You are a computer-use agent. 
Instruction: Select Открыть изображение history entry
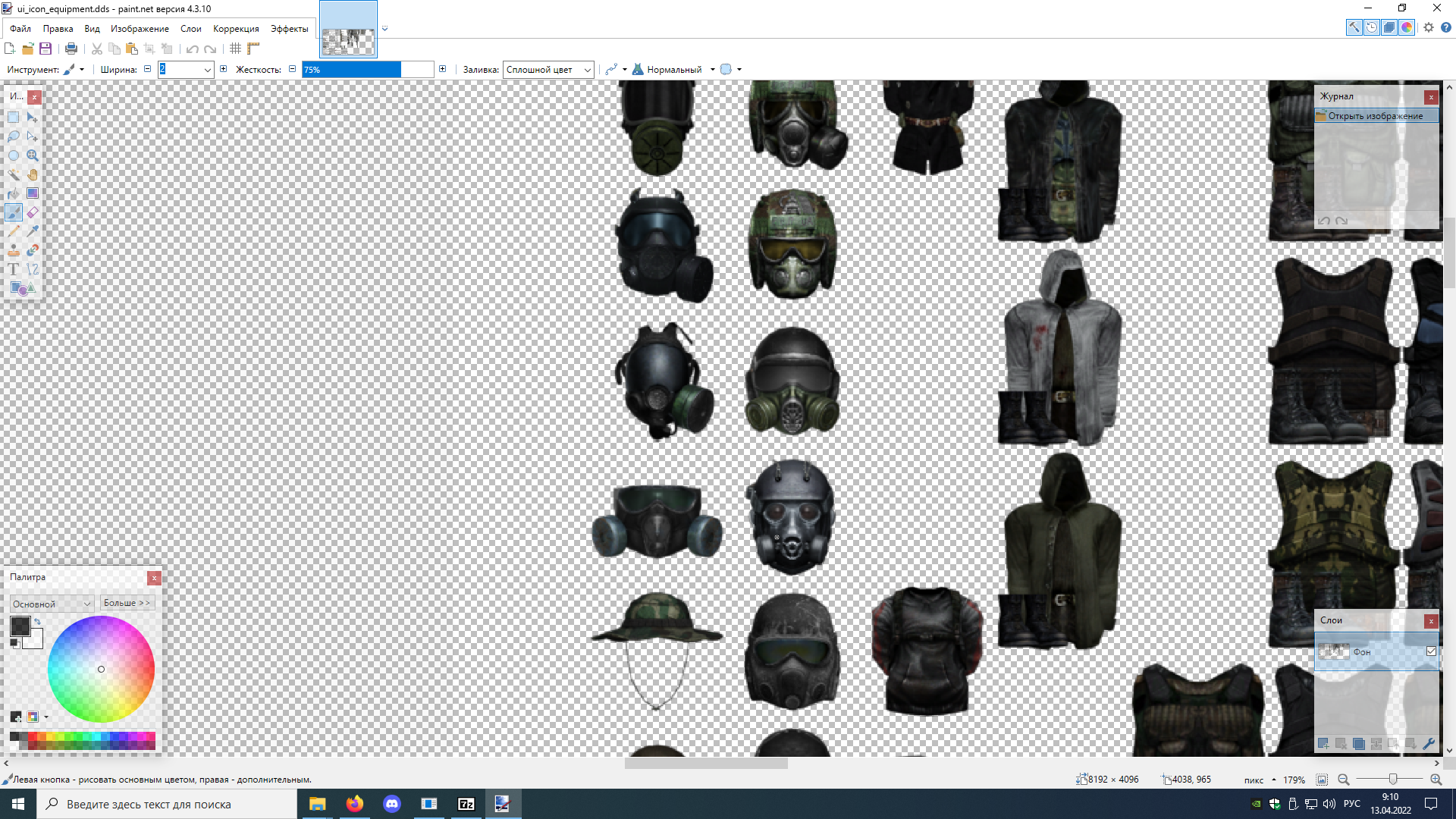[1376, 116]
